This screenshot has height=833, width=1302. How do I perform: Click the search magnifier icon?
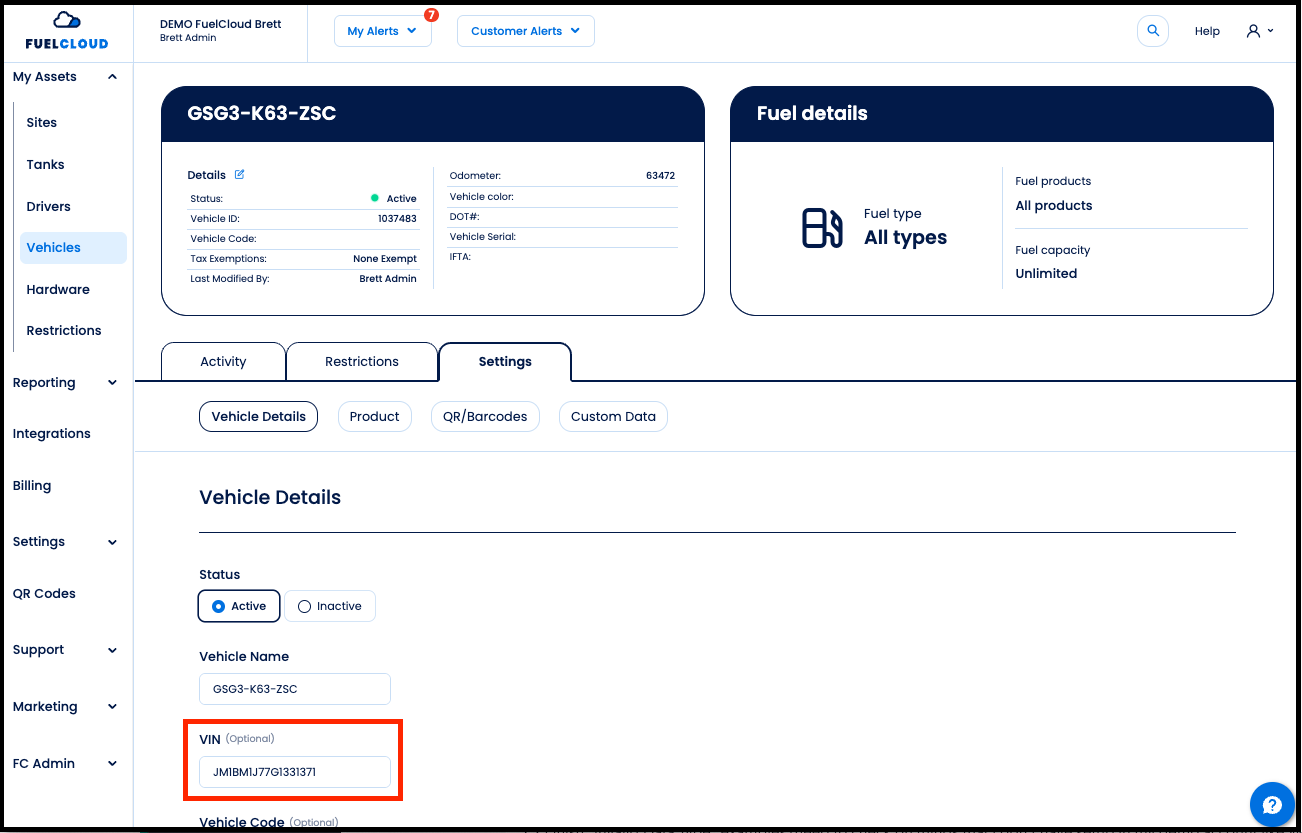[x=1153, y=31]
